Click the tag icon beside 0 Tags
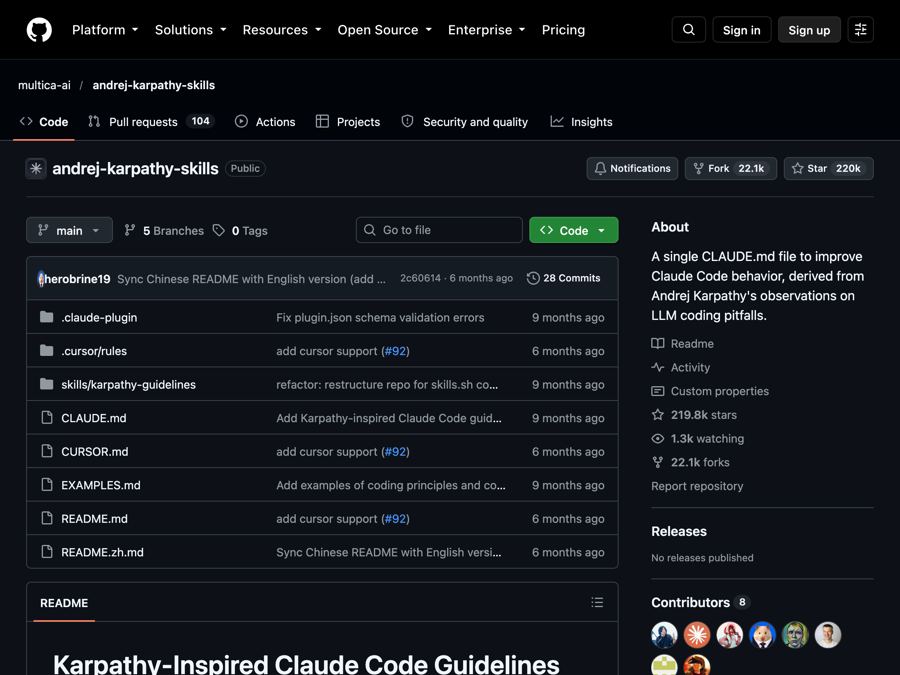Screen dimensions: 900x675 pyautogui.click(x=219, y=230)
